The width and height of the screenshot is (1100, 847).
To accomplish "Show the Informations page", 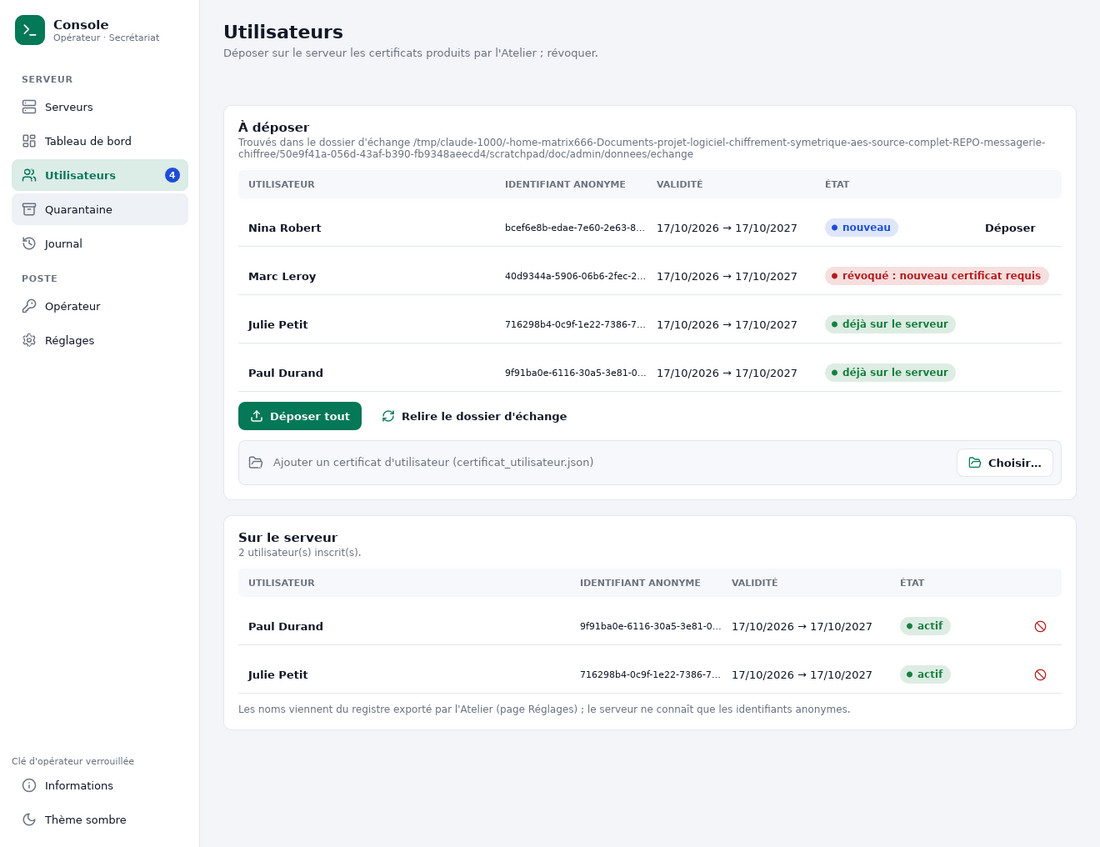I will (x=100, y=785).
